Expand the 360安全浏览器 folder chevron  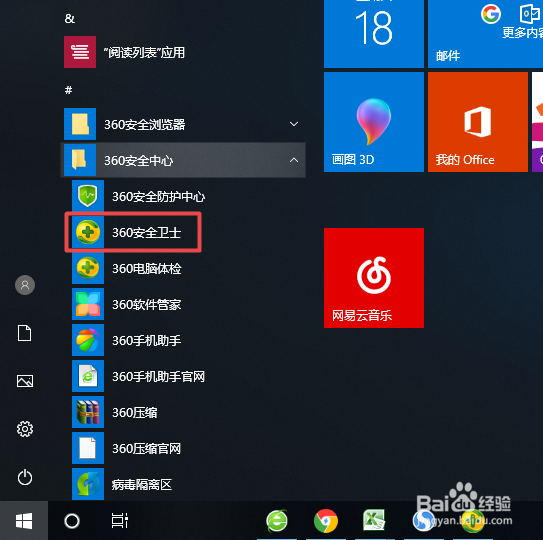294,124
